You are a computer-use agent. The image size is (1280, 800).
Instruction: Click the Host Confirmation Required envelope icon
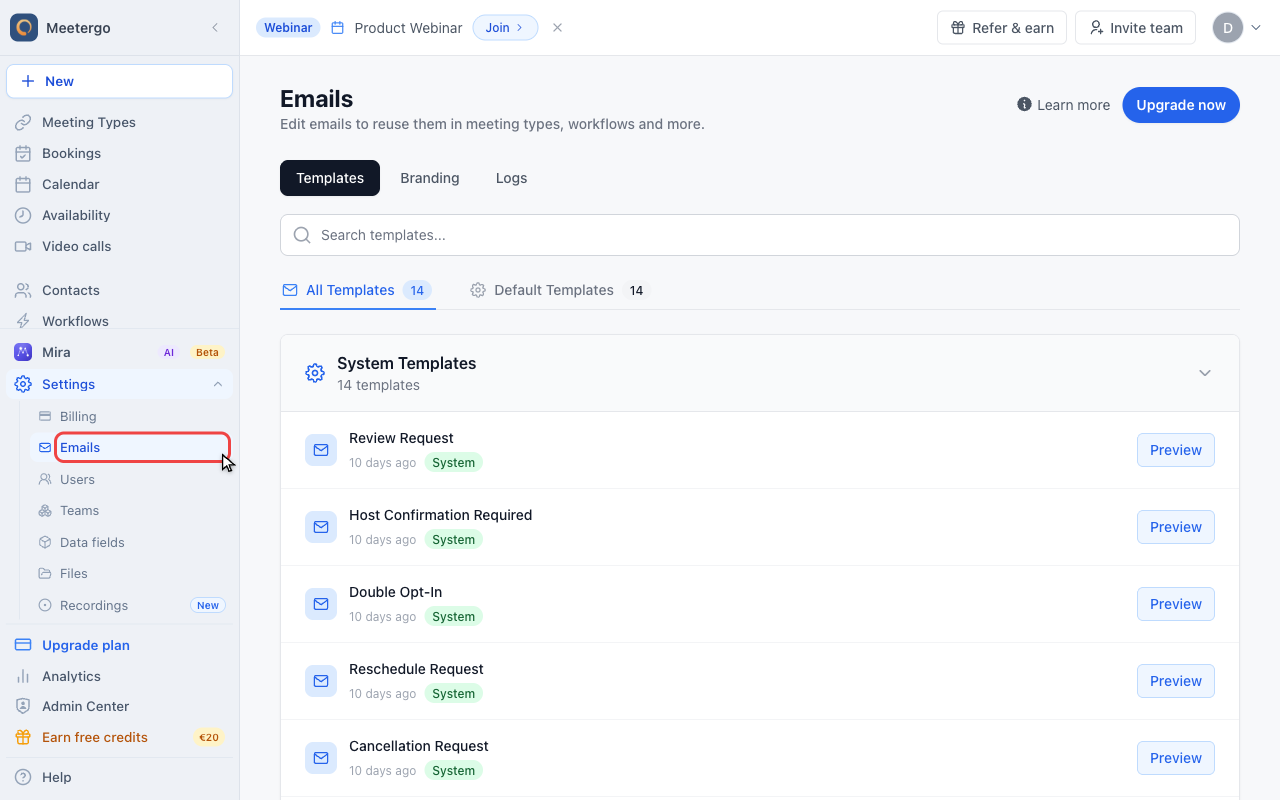321,527
